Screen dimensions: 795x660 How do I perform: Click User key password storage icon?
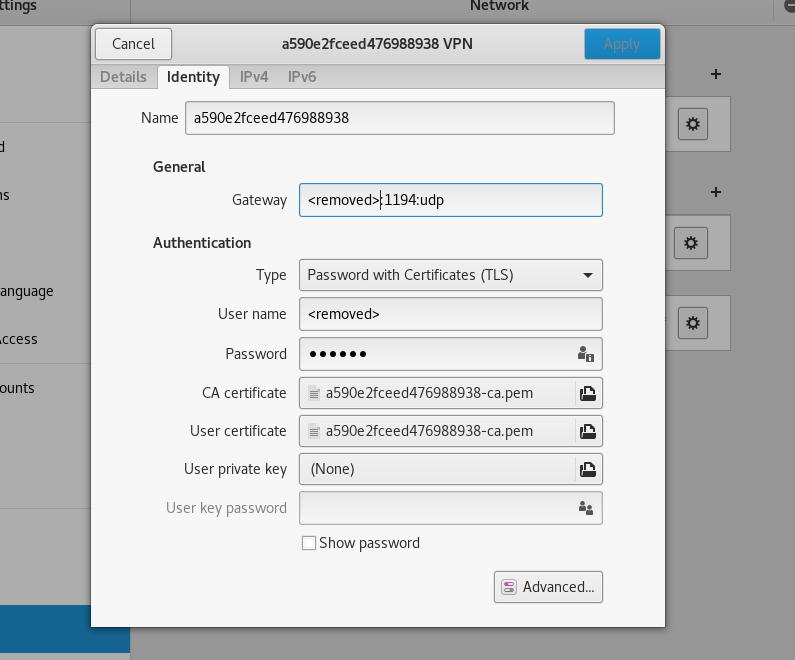click(x=586, y=508)
